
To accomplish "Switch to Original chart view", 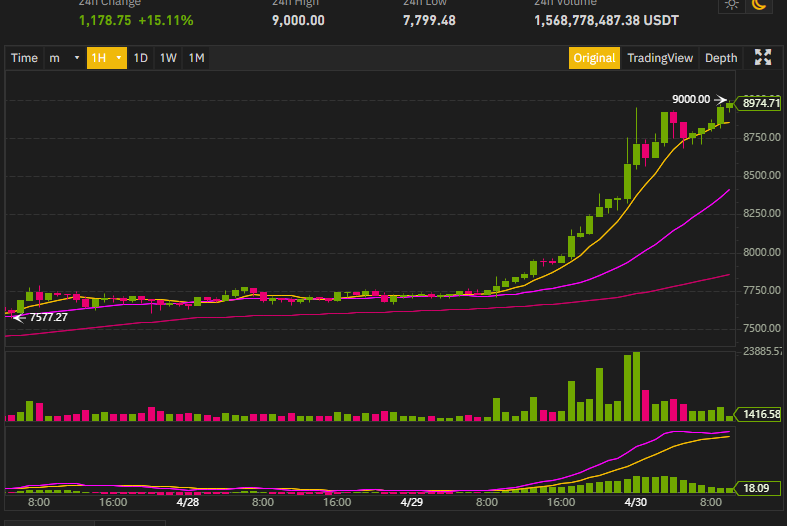I will pyautogui.click(x=594, y=58).
